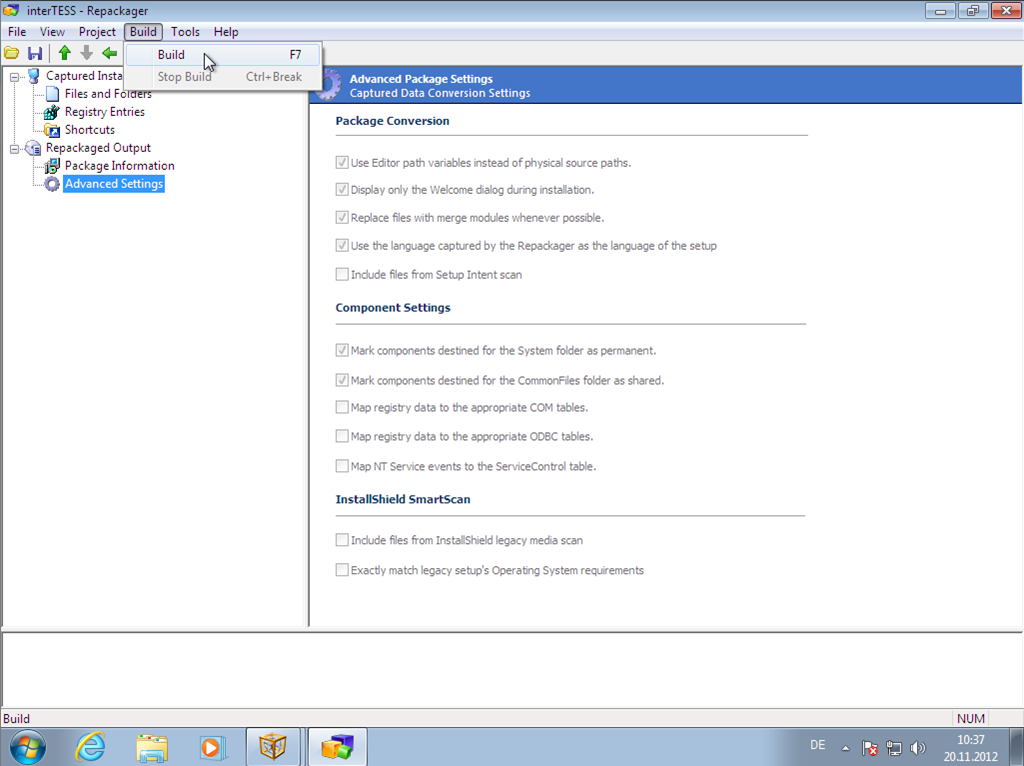Check Map registry data to COM tables
The width and height of the screenshot is (1024, 766).
pyautogui.click(x=342, y=408)
